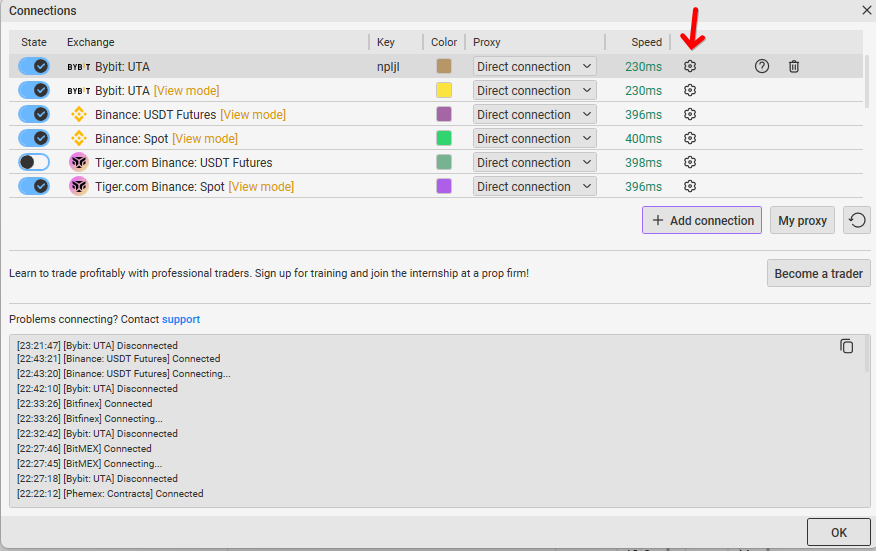Open settings gear for Bybit: UTA npljl row
Image resolution: width=876 pixels, height=551 pixels.
690,66
